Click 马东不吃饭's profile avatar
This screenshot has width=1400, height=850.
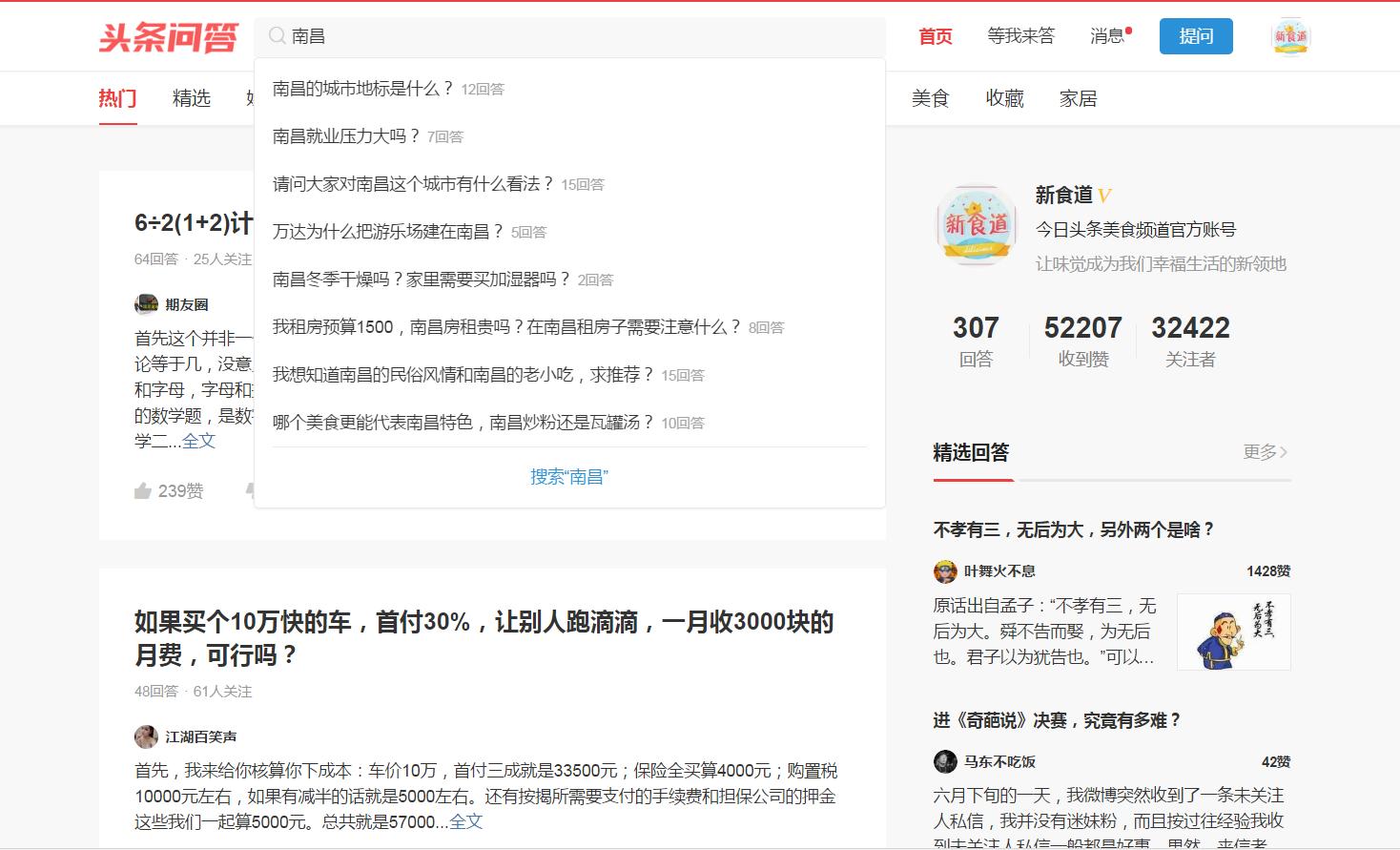(944, 761)
